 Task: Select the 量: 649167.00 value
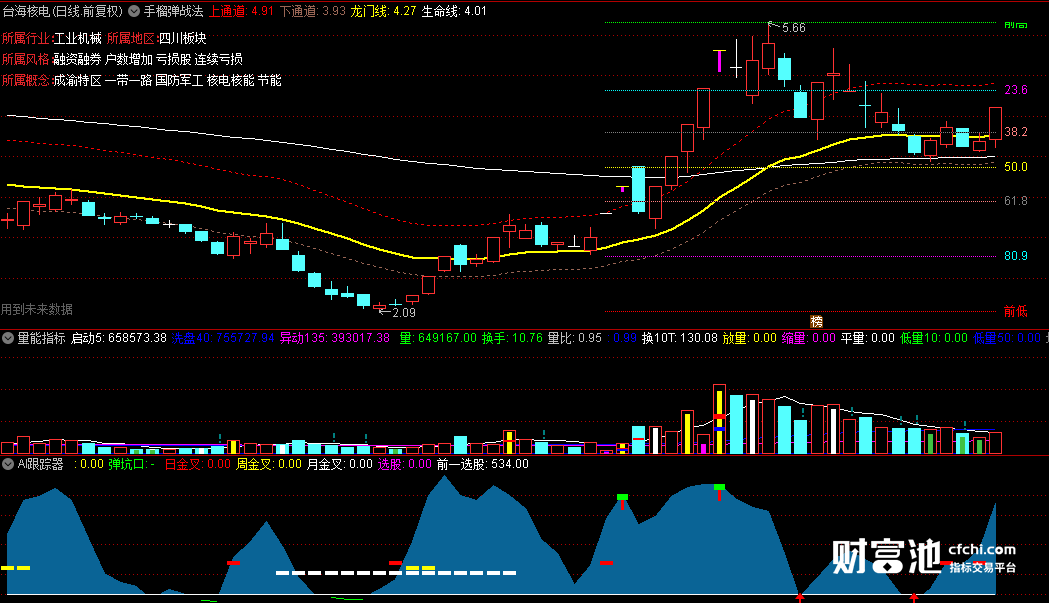click(x=438, y=338)
